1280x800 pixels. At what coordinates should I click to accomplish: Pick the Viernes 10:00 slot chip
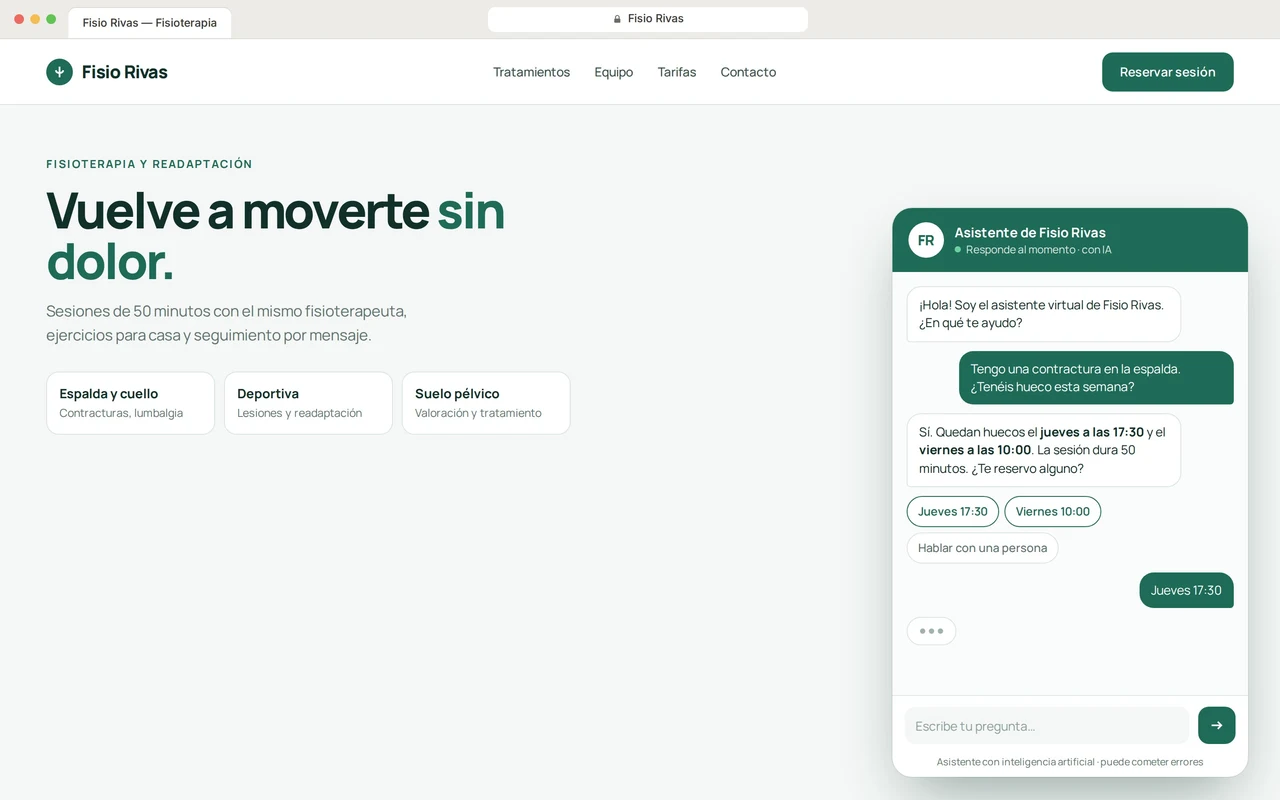tap(1053, 511)
